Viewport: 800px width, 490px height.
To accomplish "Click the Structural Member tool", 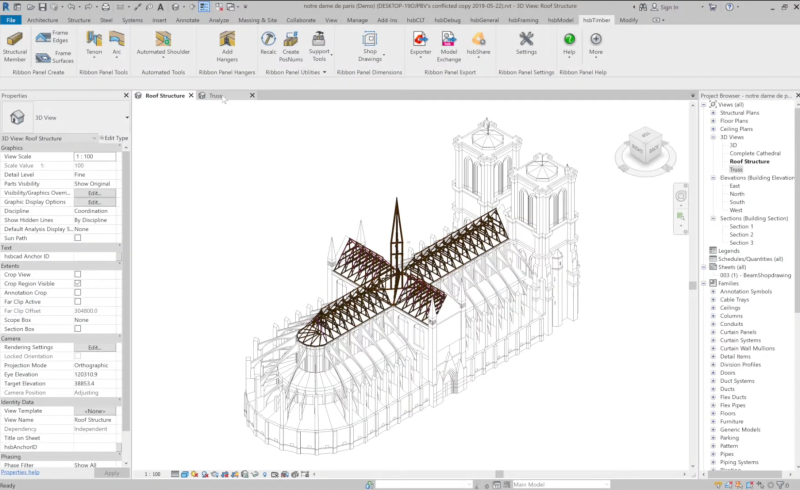I will click(x=15, y=47).
